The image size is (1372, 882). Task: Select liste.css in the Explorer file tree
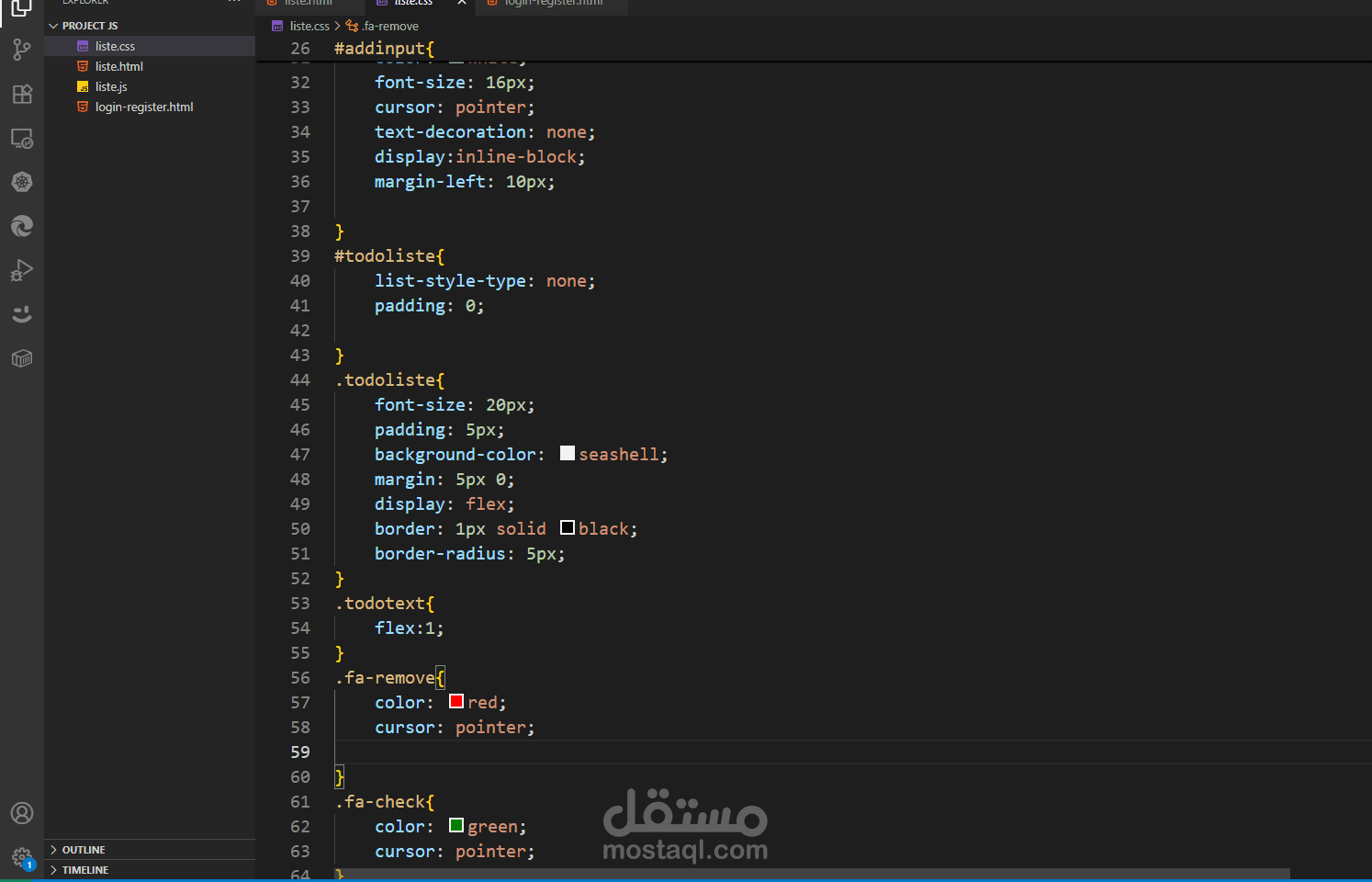pos(150,46)
